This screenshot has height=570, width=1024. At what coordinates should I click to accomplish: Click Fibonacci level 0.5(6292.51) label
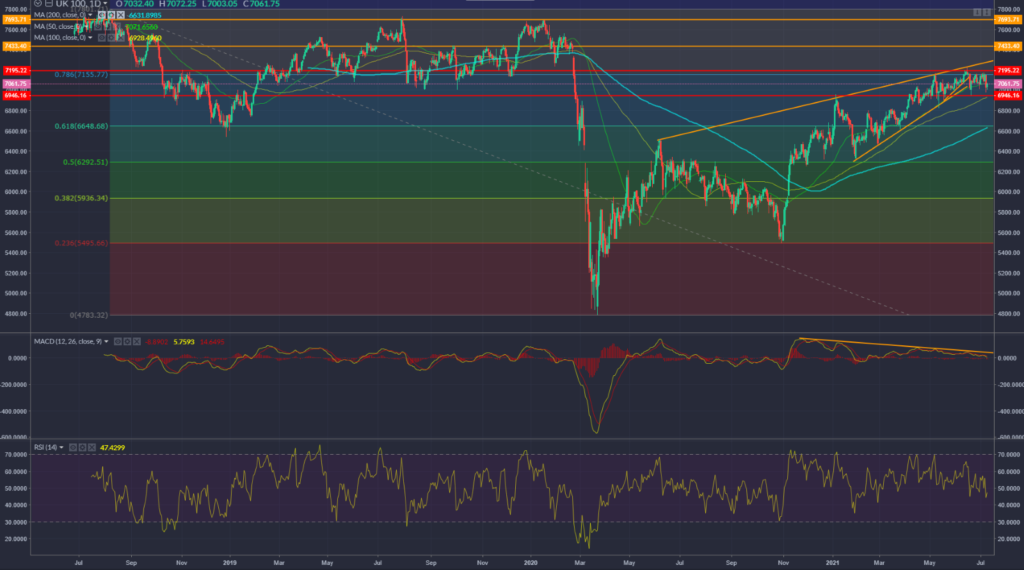(x=86, y=162)
